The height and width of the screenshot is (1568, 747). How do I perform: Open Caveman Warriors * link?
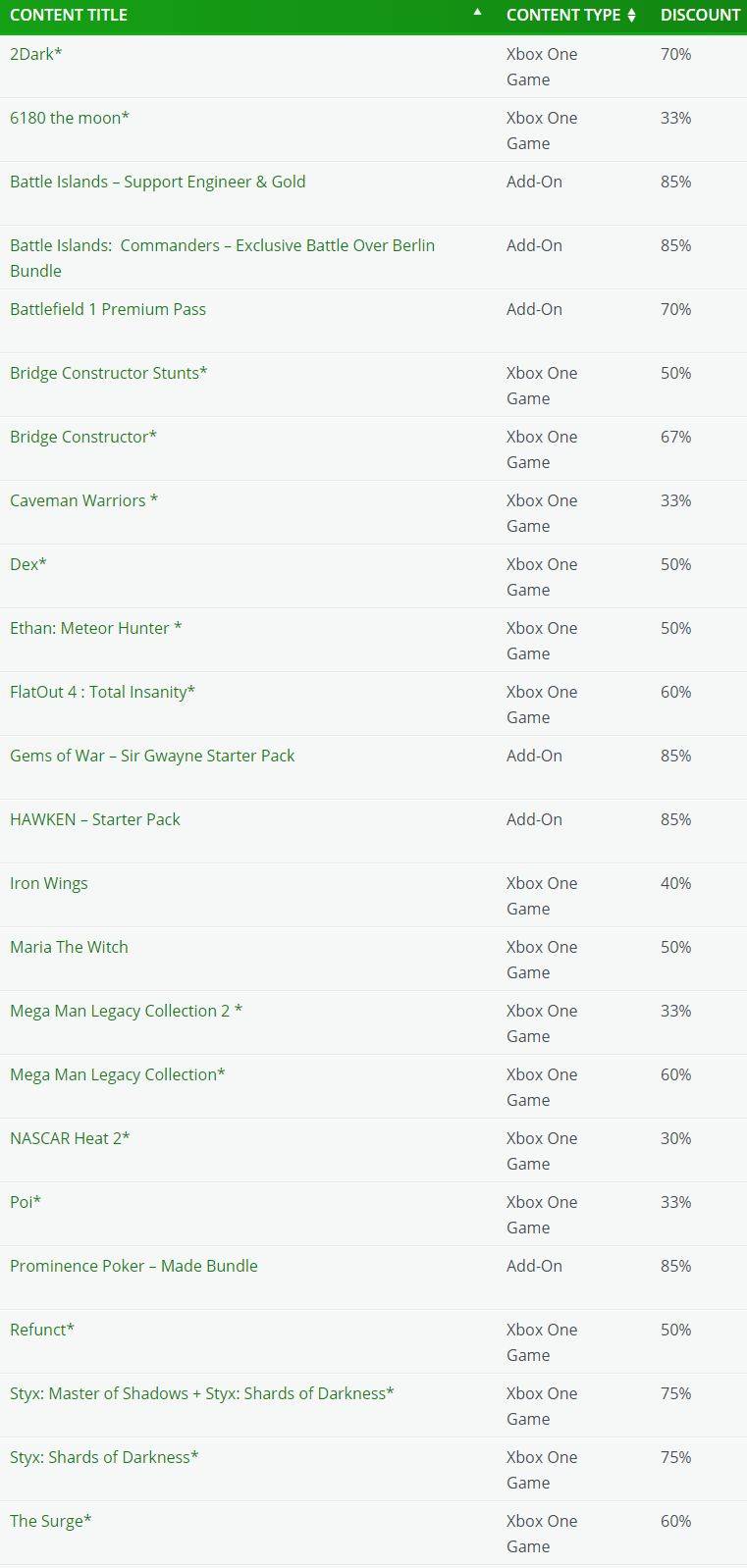point(84,500)
